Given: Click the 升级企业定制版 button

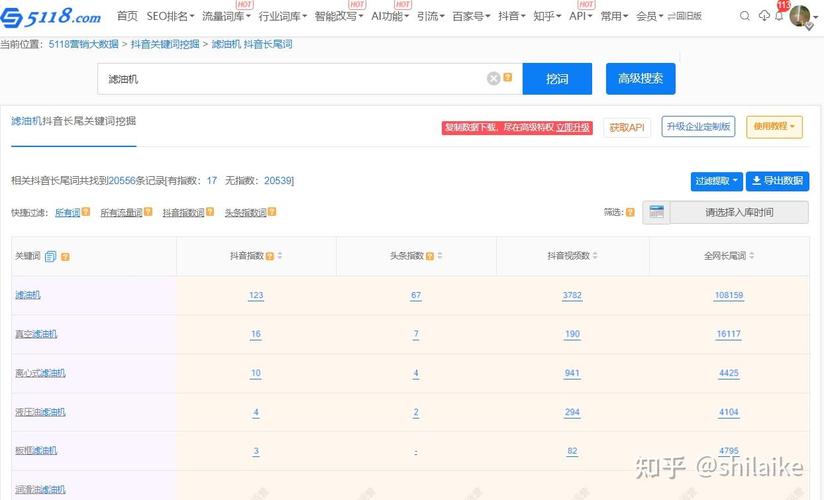Looking at the screenshot, I should 698,127.
